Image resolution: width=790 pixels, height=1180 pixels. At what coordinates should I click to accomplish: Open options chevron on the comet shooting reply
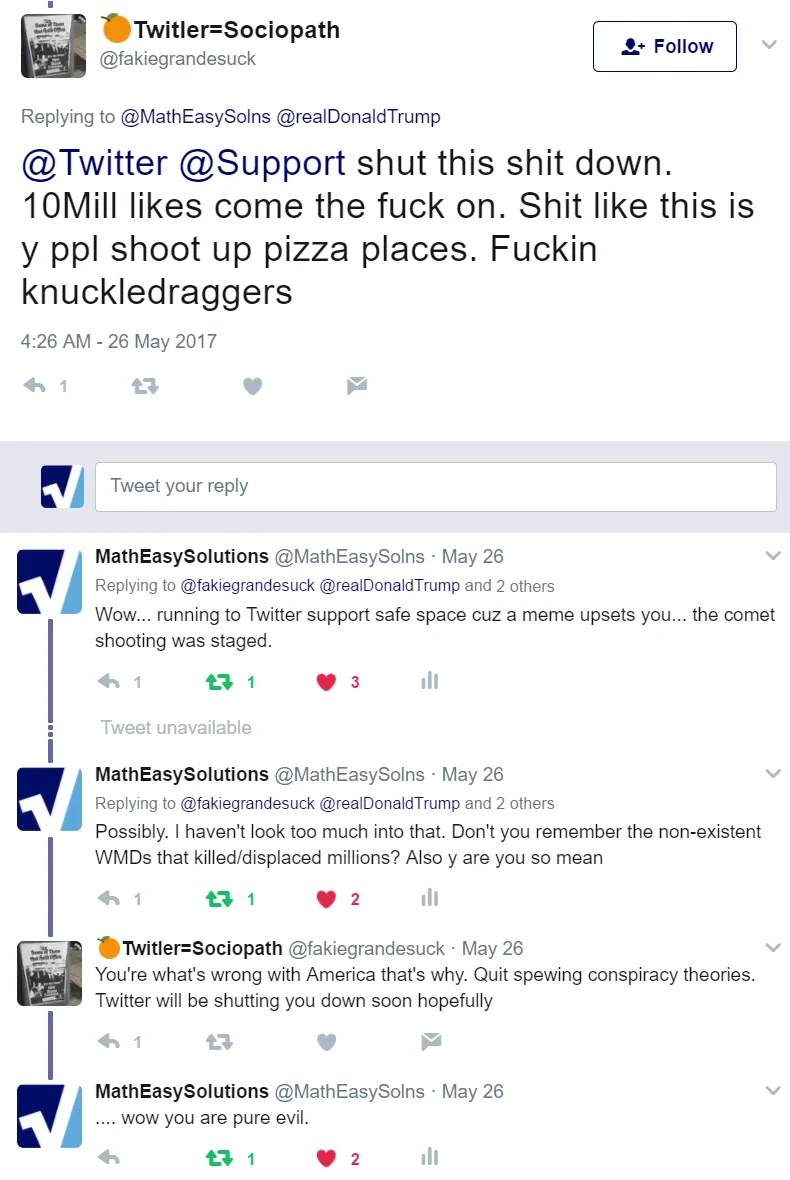(x=773, y=556)
